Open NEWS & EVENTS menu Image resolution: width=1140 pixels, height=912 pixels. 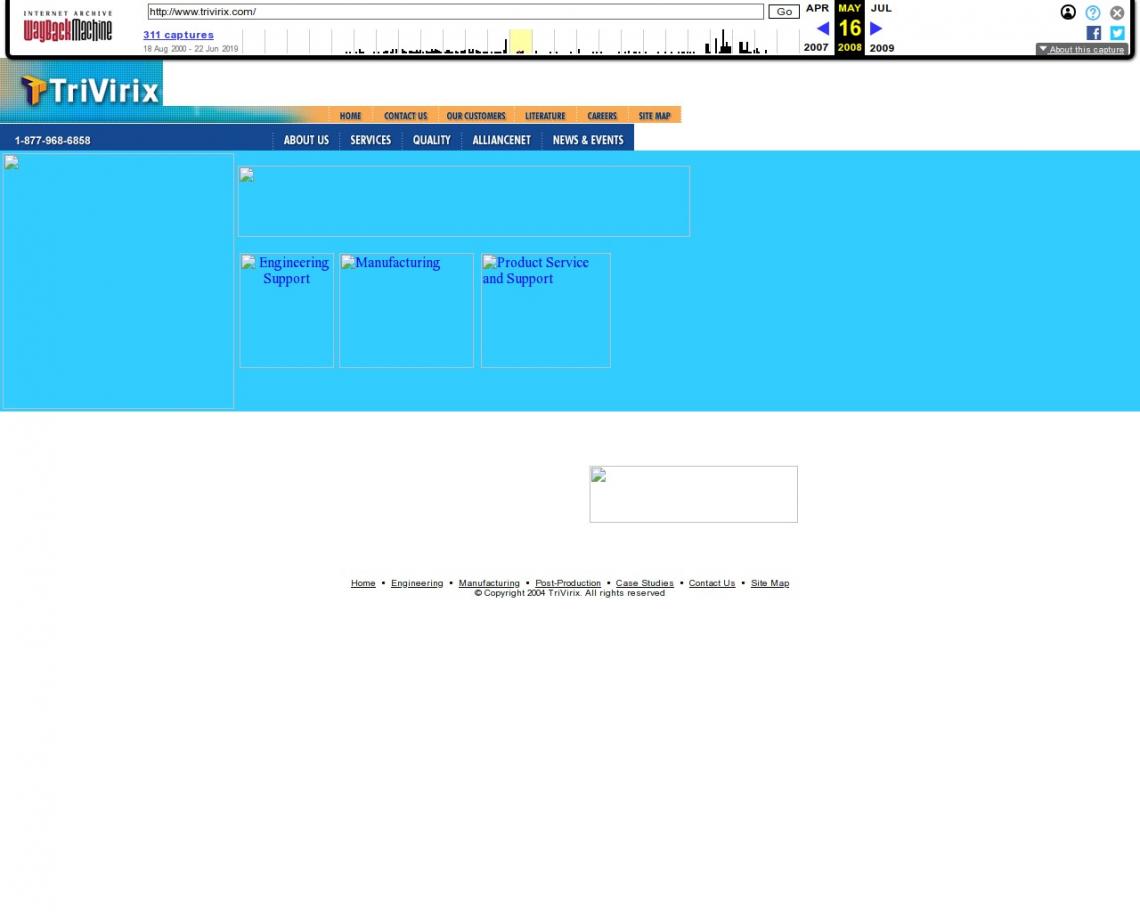(588, 140)
